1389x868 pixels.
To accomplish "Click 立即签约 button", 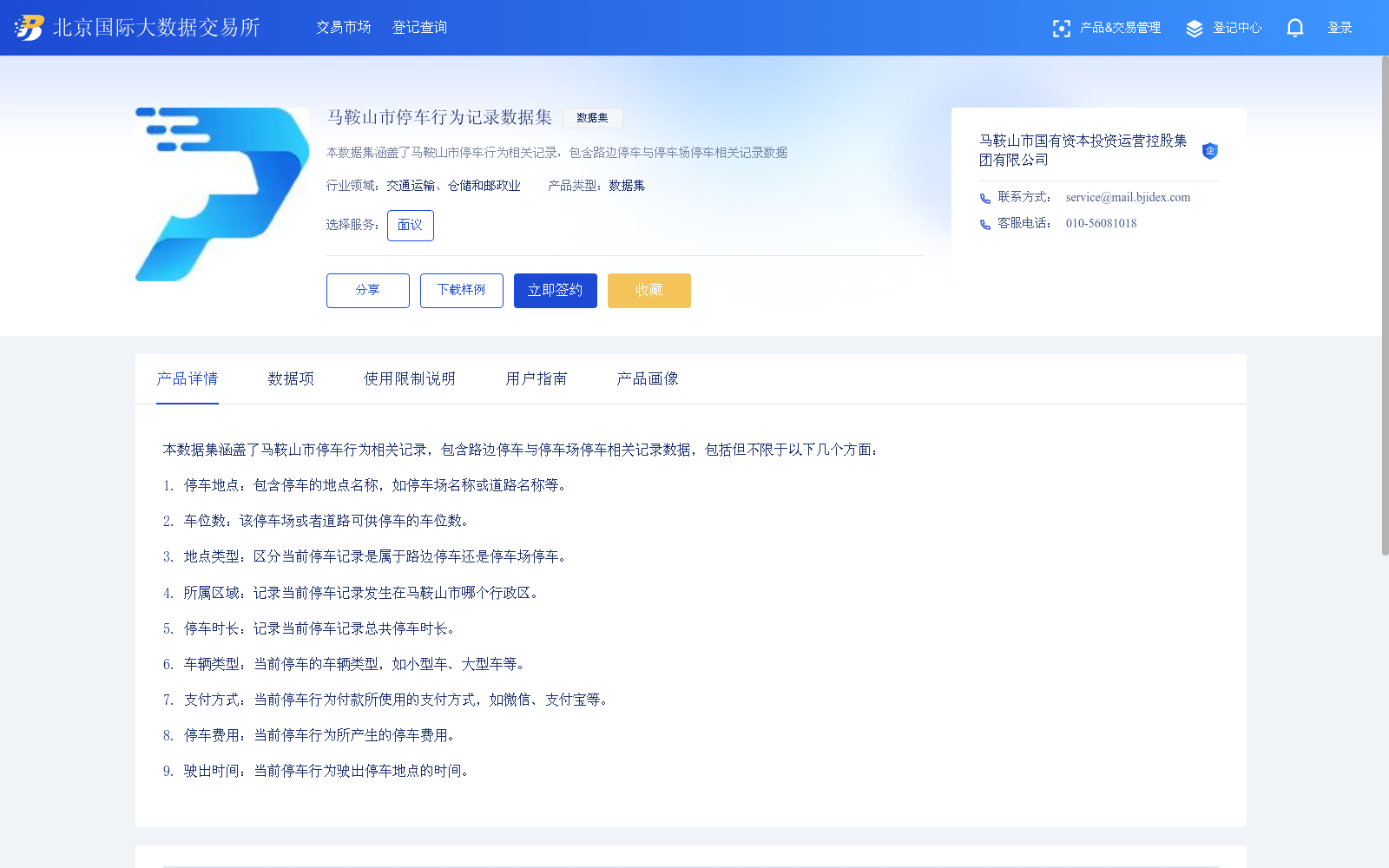I will (x=556, y=291).
